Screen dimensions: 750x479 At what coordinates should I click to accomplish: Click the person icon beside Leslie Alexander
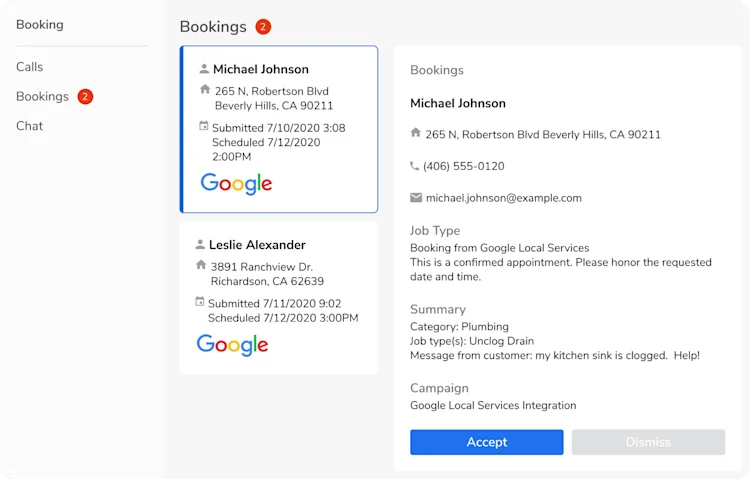coord(200,245)
